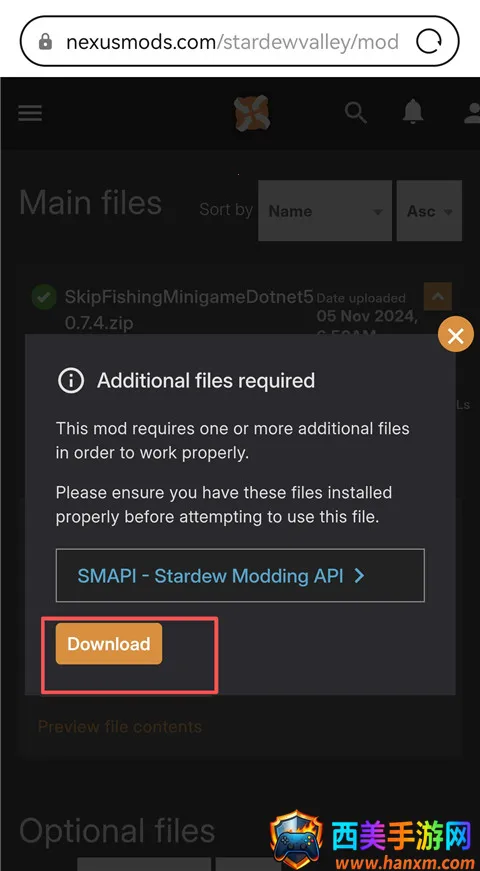Click the Nexus Mods logo
Image resolution: width=480 pixels, height=871 pixels.
coord(252,113)
